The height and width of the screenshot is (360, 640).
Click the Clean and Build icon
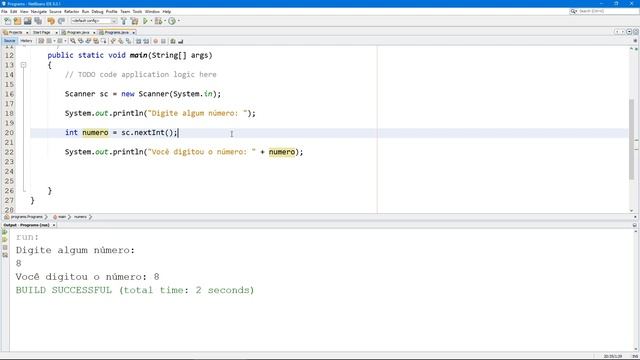pos(135,21)
